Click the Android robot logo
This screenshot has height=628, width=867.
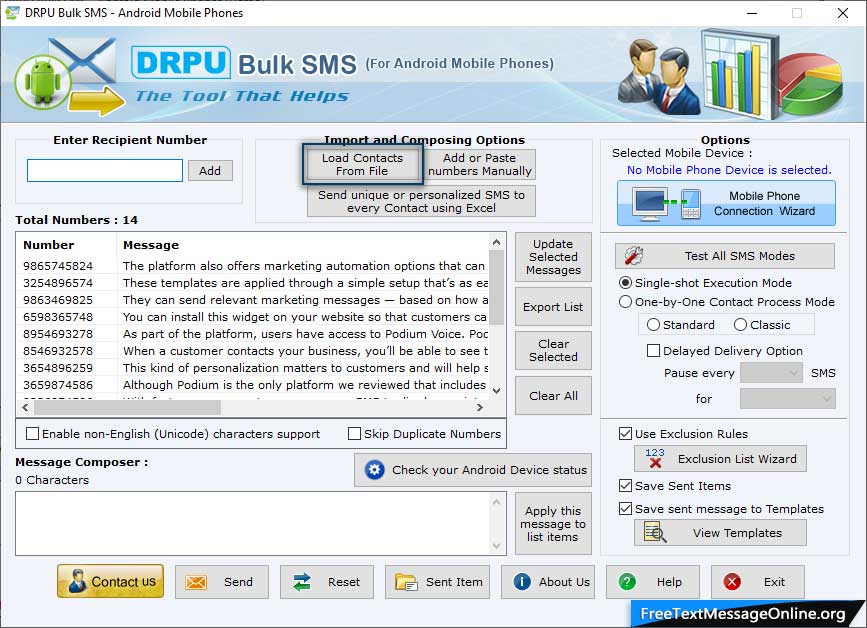coord(43,82)
